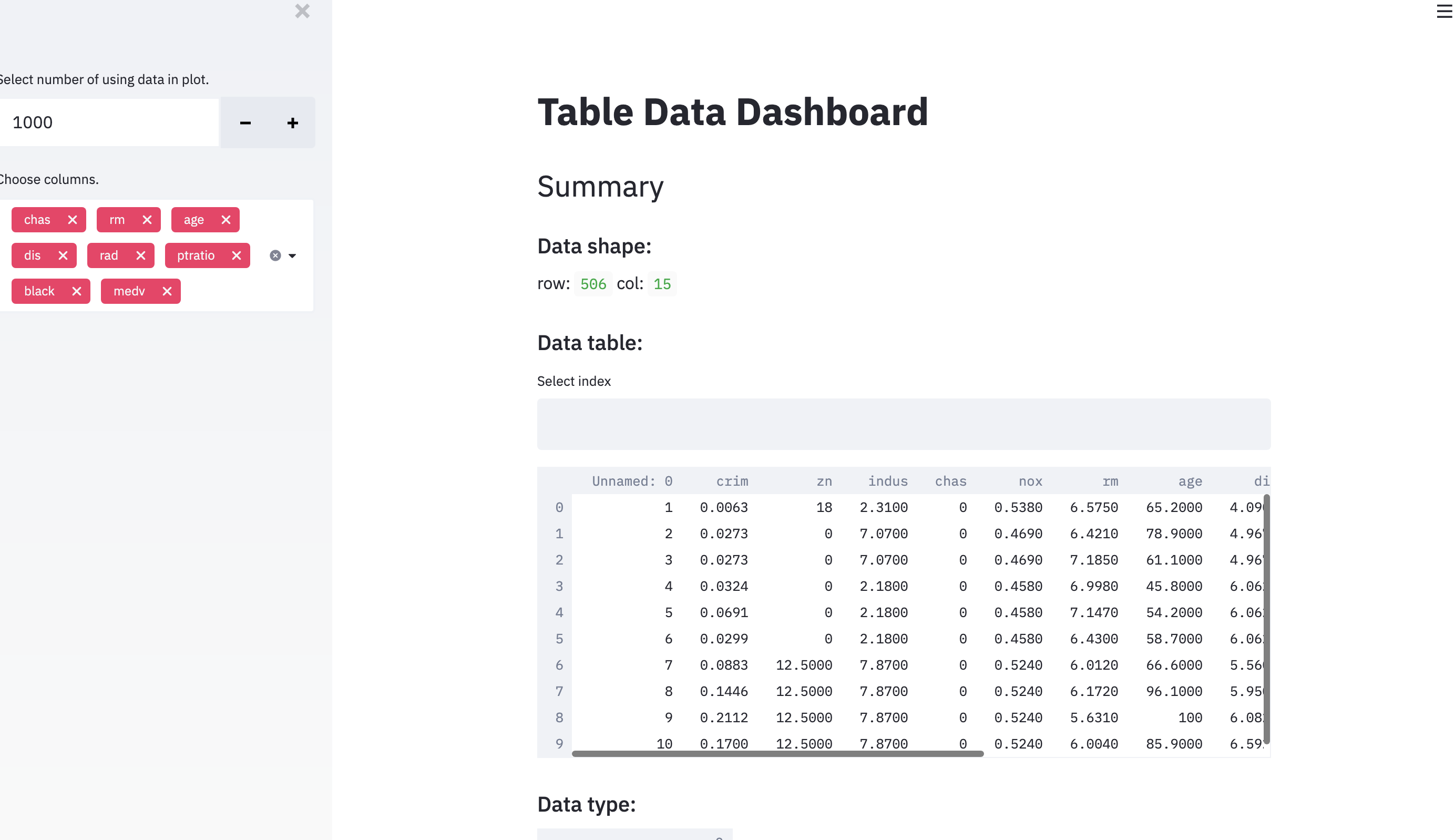Image resolution: width=1455 pixels, height=840 pixels.
Task: Remove the chas column tag
Action: [x=72, y=220]
